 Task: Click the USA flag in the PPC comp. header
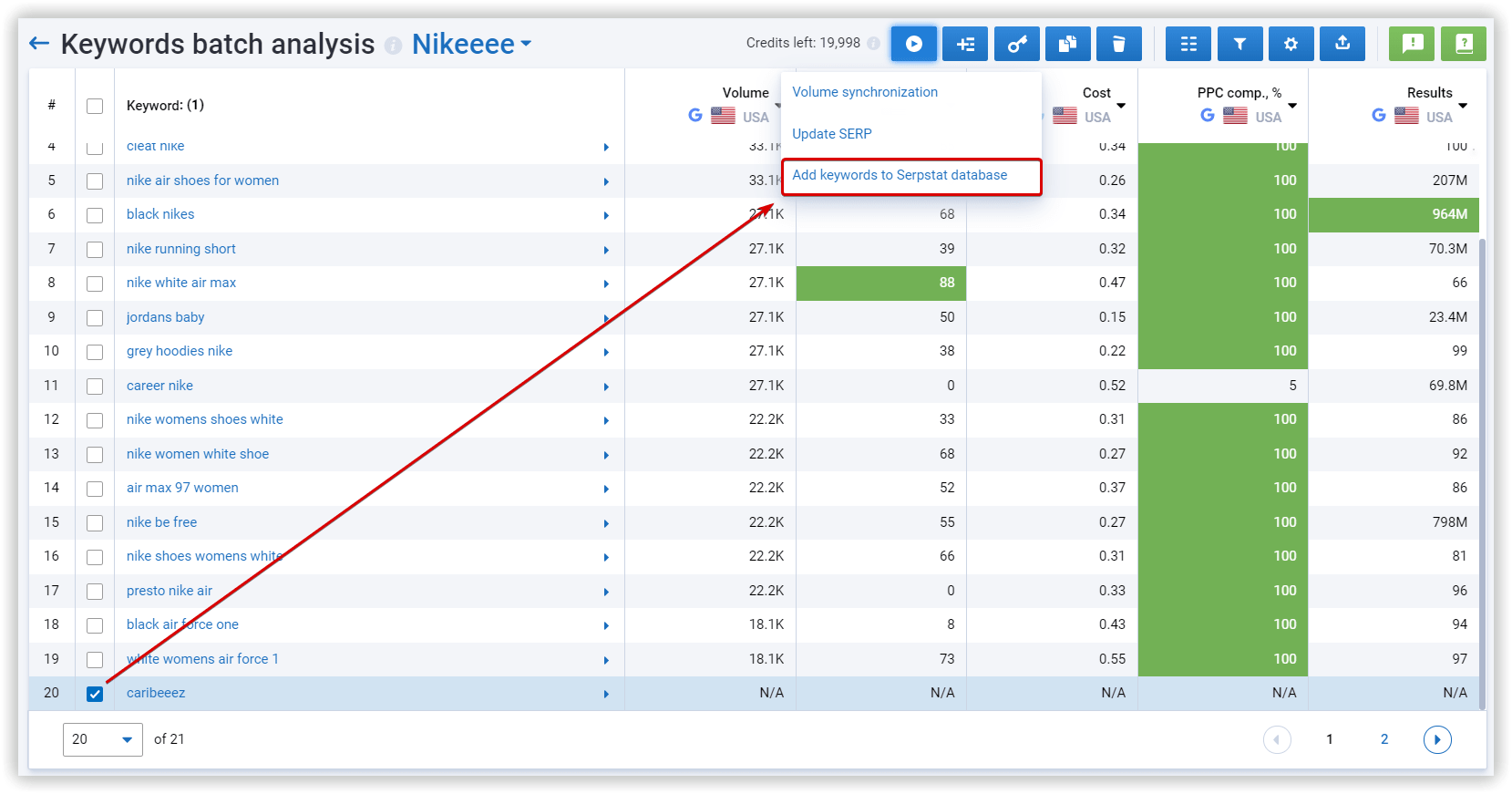pos(1236,116)
